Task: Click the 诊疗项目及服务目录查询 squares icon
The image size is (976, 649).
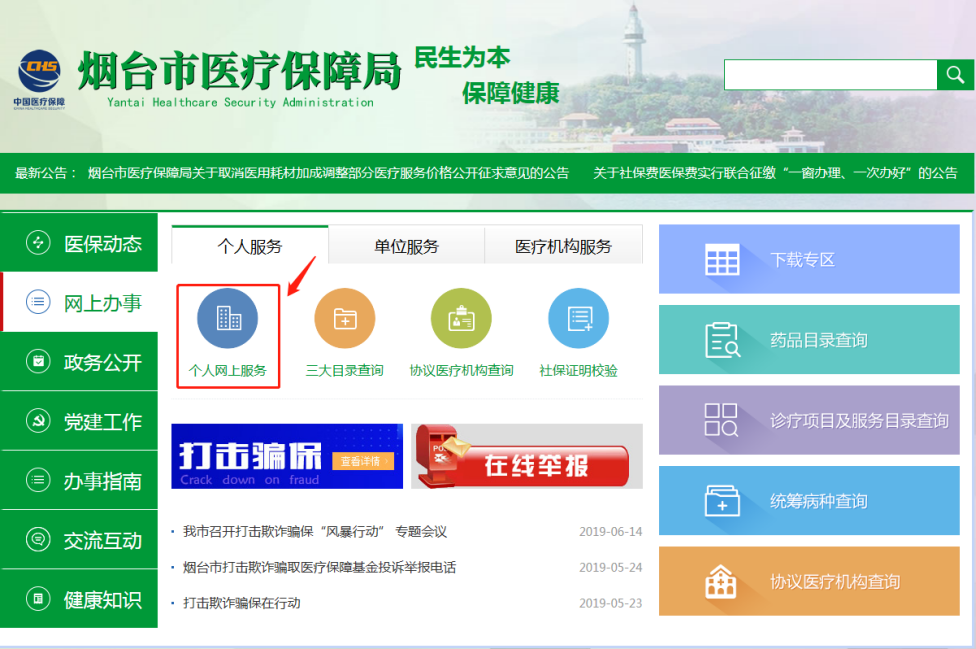Action: (x=721, y=420)
